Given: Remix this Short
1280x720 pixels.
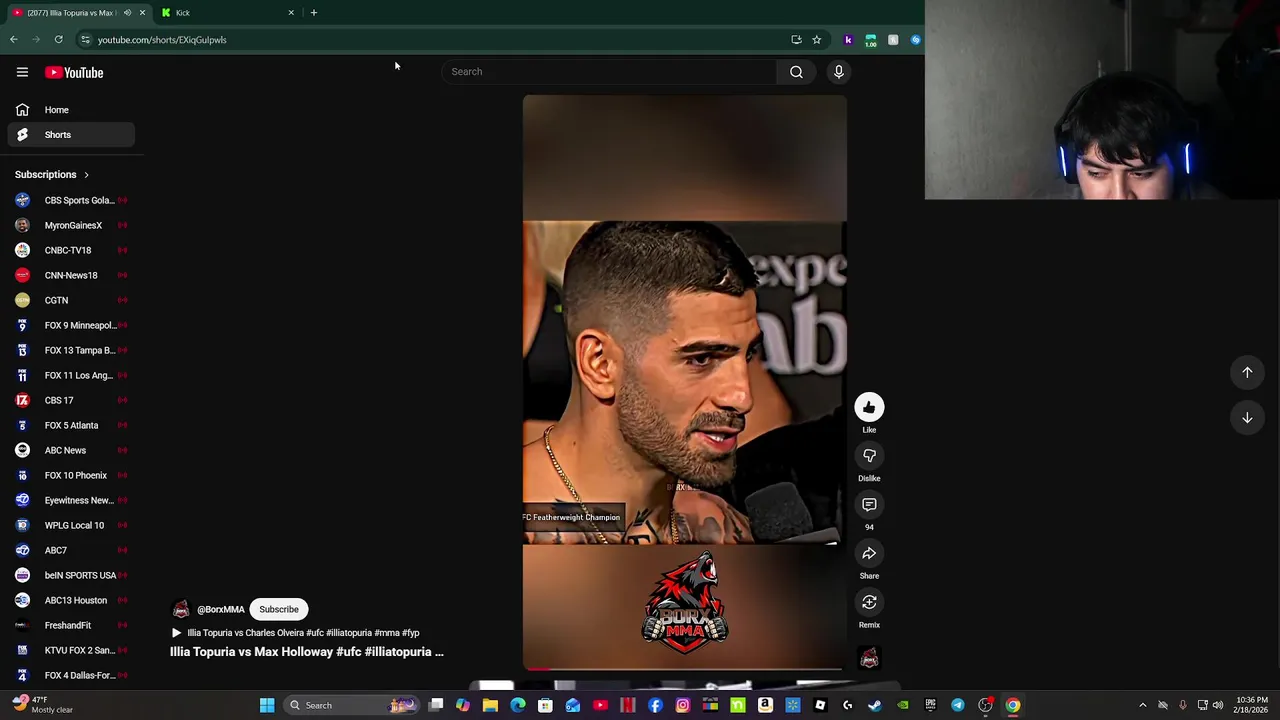Looking at the screenshot, I should tap(869, 602).
